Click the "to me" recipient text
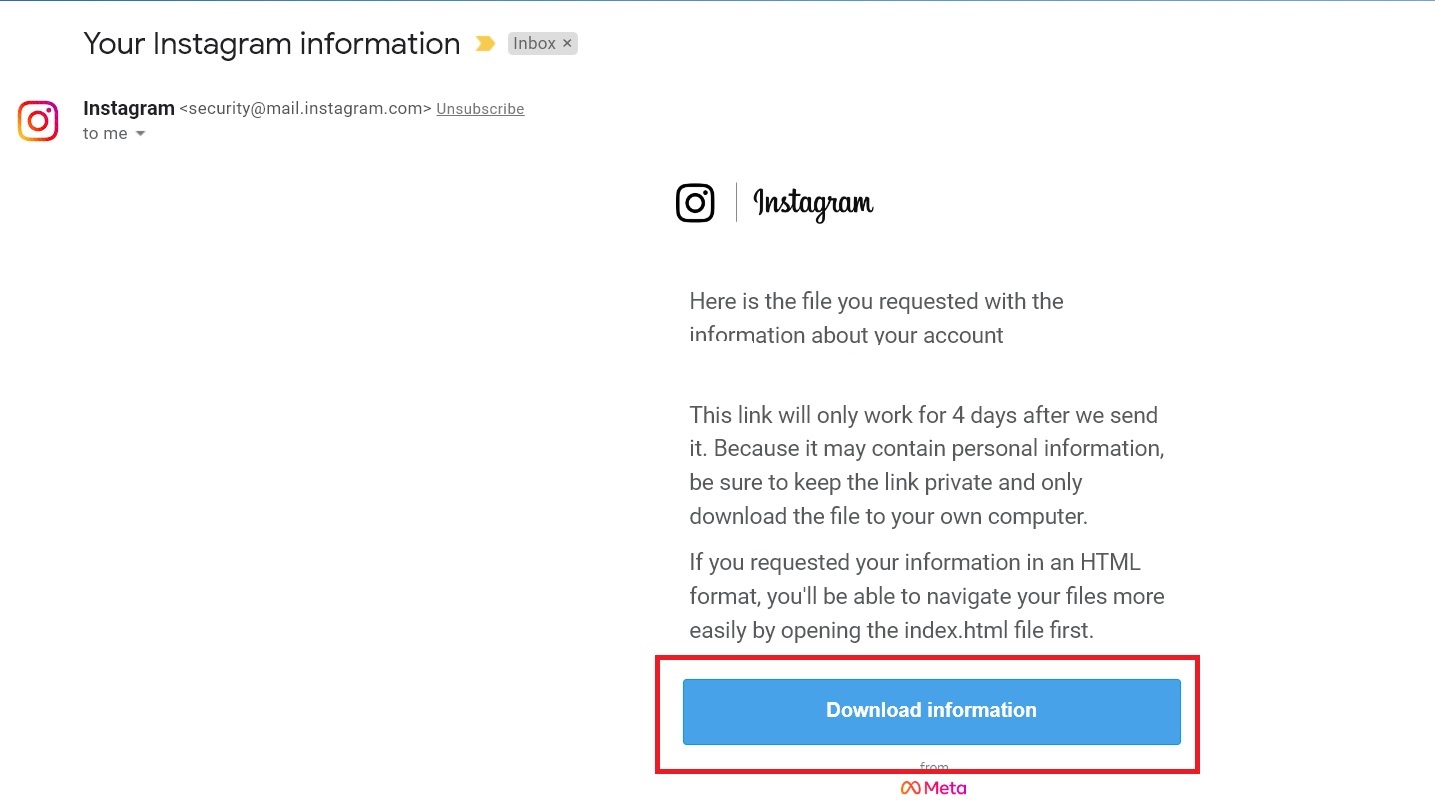Image resolution: width=1435 pixels, height=803 pixels. 105,134
